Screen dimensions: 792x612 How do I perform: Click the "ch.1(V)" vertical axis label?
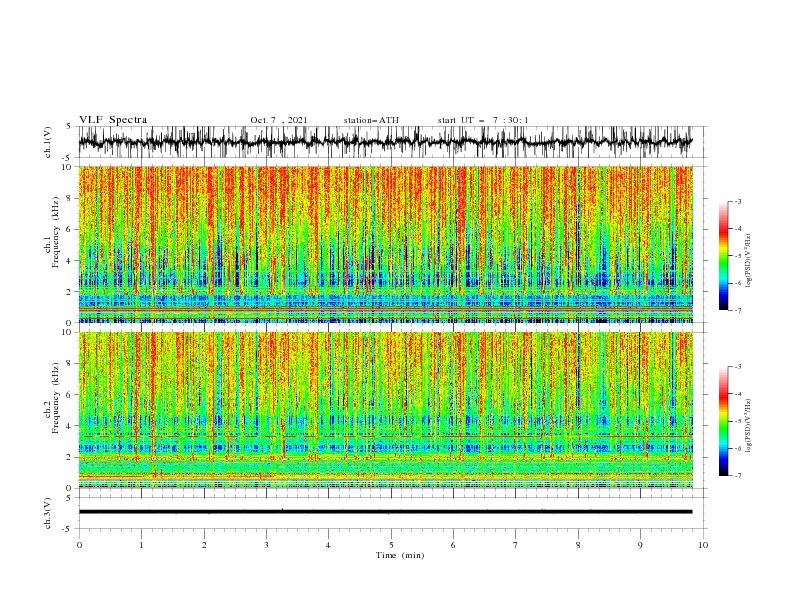pos(48,142)
